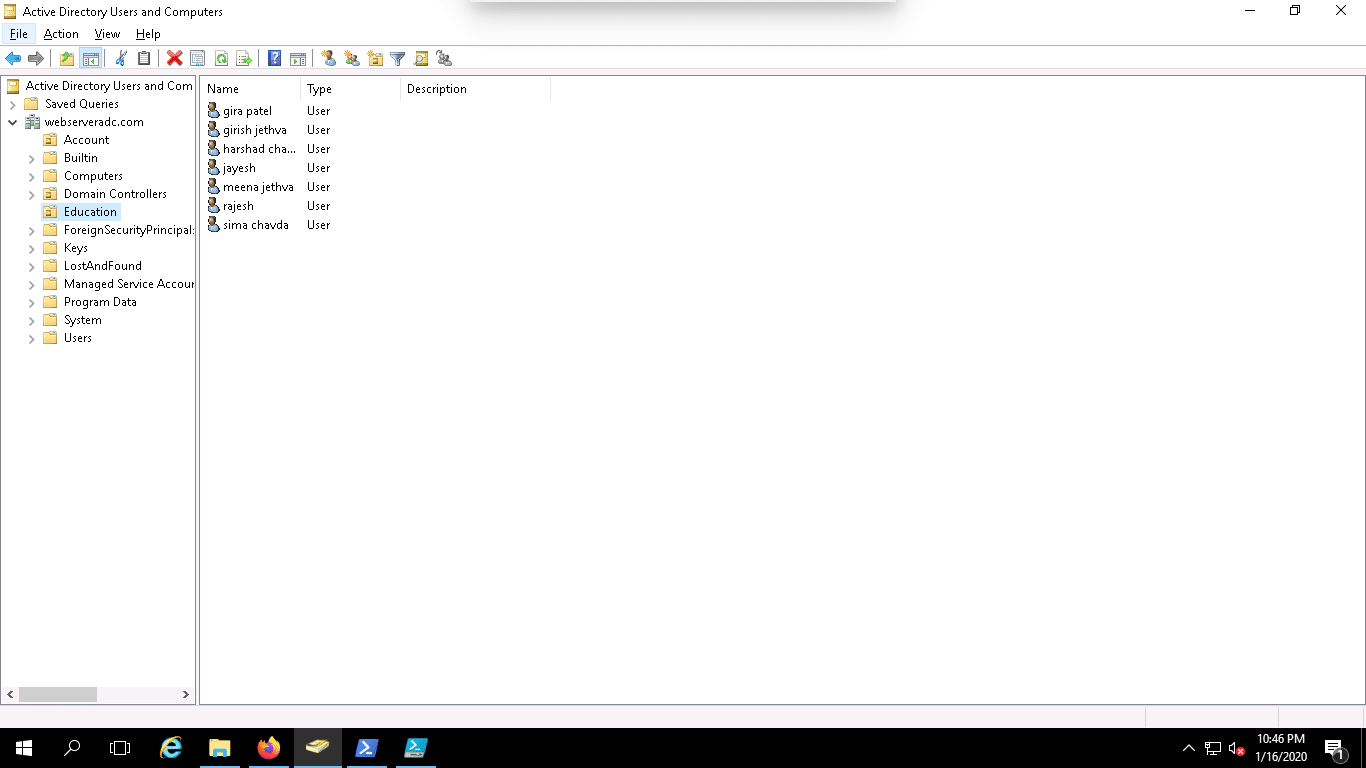
Task: Collapse the webserveradc.com domain node
Action: pos(12,122)
